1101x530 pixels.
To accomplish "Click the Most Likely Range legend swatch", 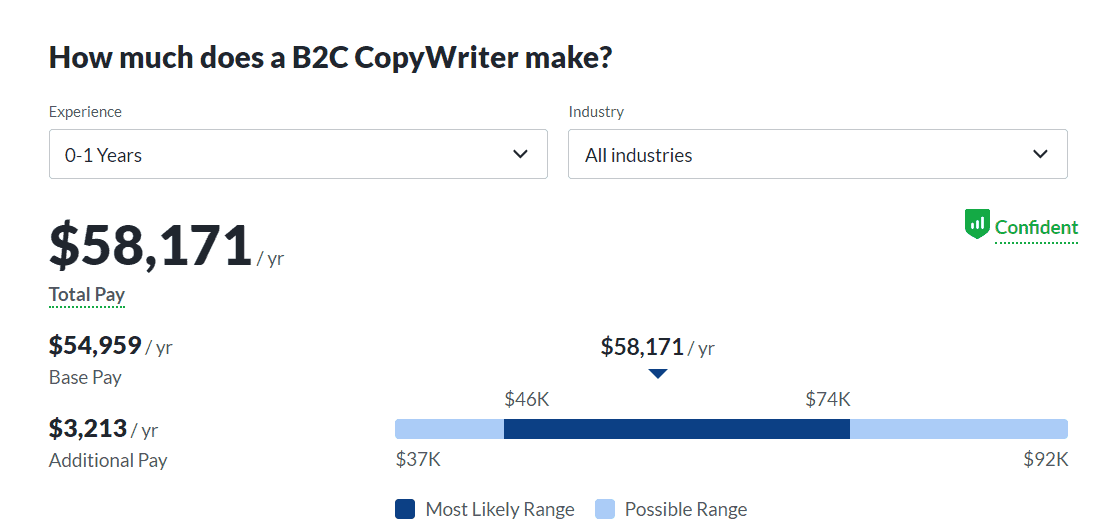I will [x=405, y=509].
